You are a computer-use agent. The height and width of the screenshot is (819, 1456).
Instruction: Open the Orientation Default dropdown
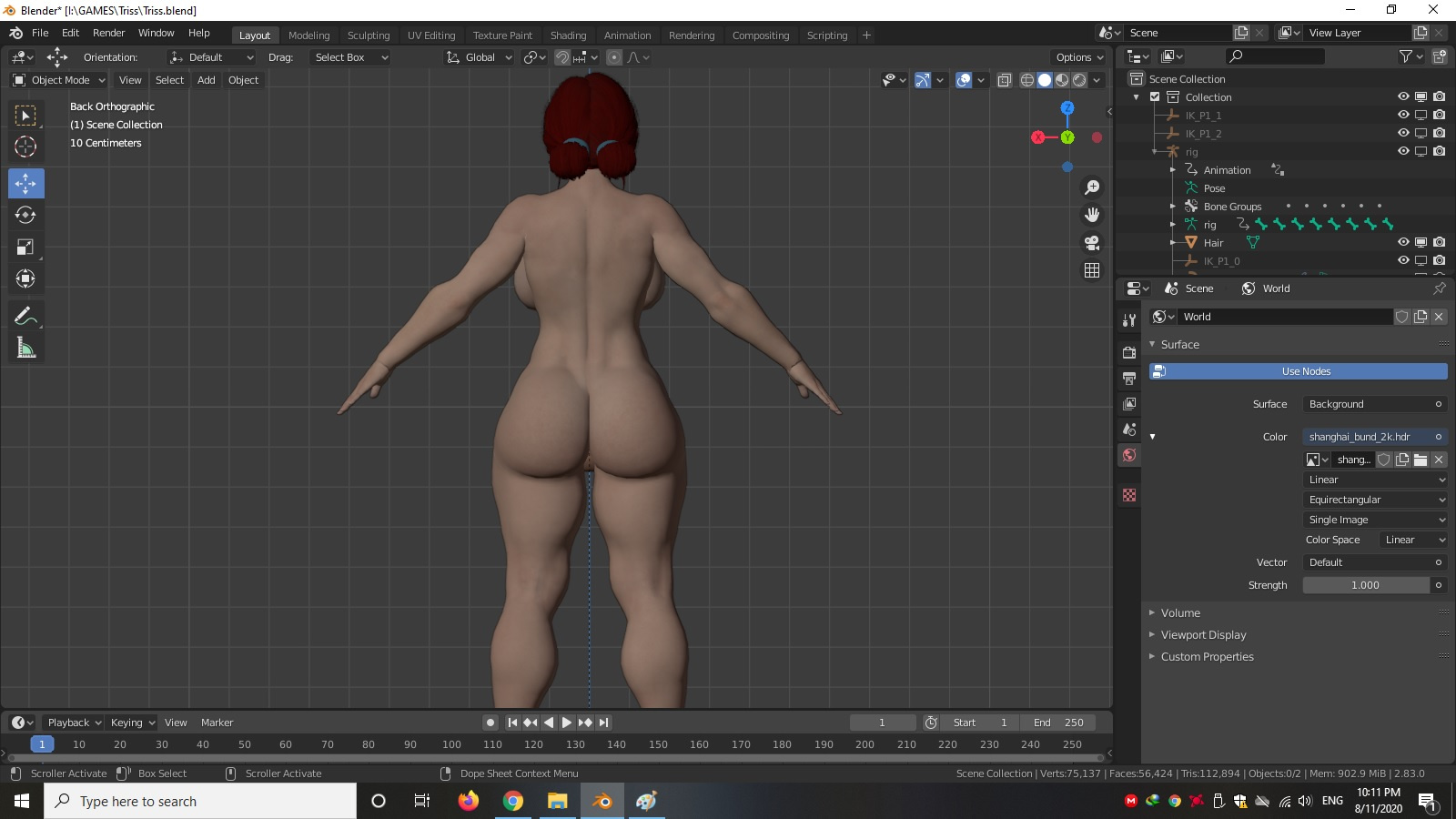[x=211, y=57]
